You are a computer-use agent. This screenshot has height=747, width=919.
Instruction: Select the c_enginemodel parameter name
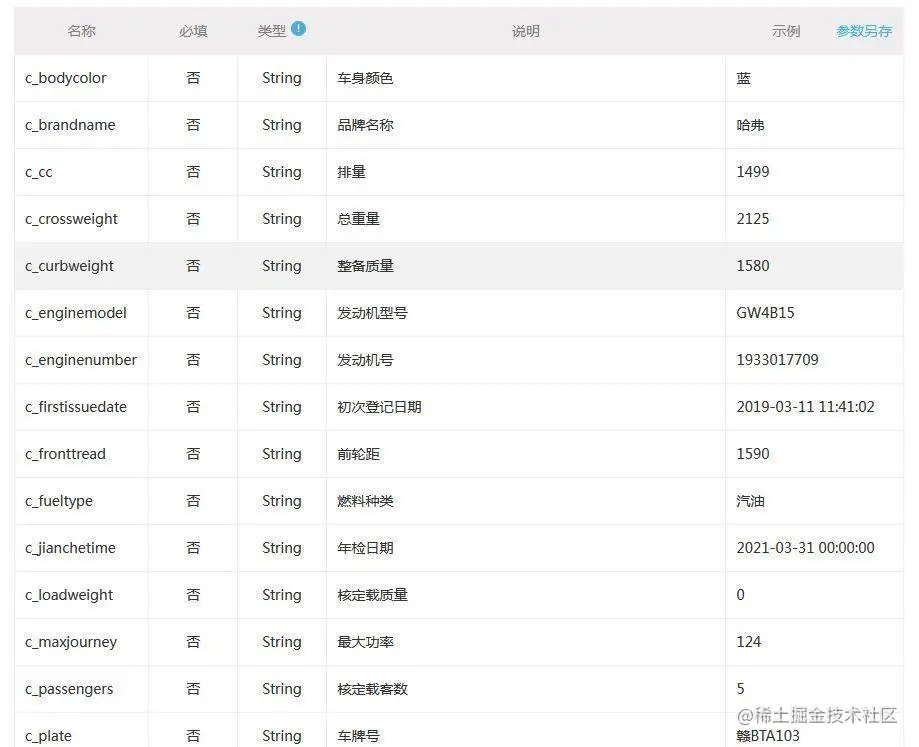click(76, 313)
